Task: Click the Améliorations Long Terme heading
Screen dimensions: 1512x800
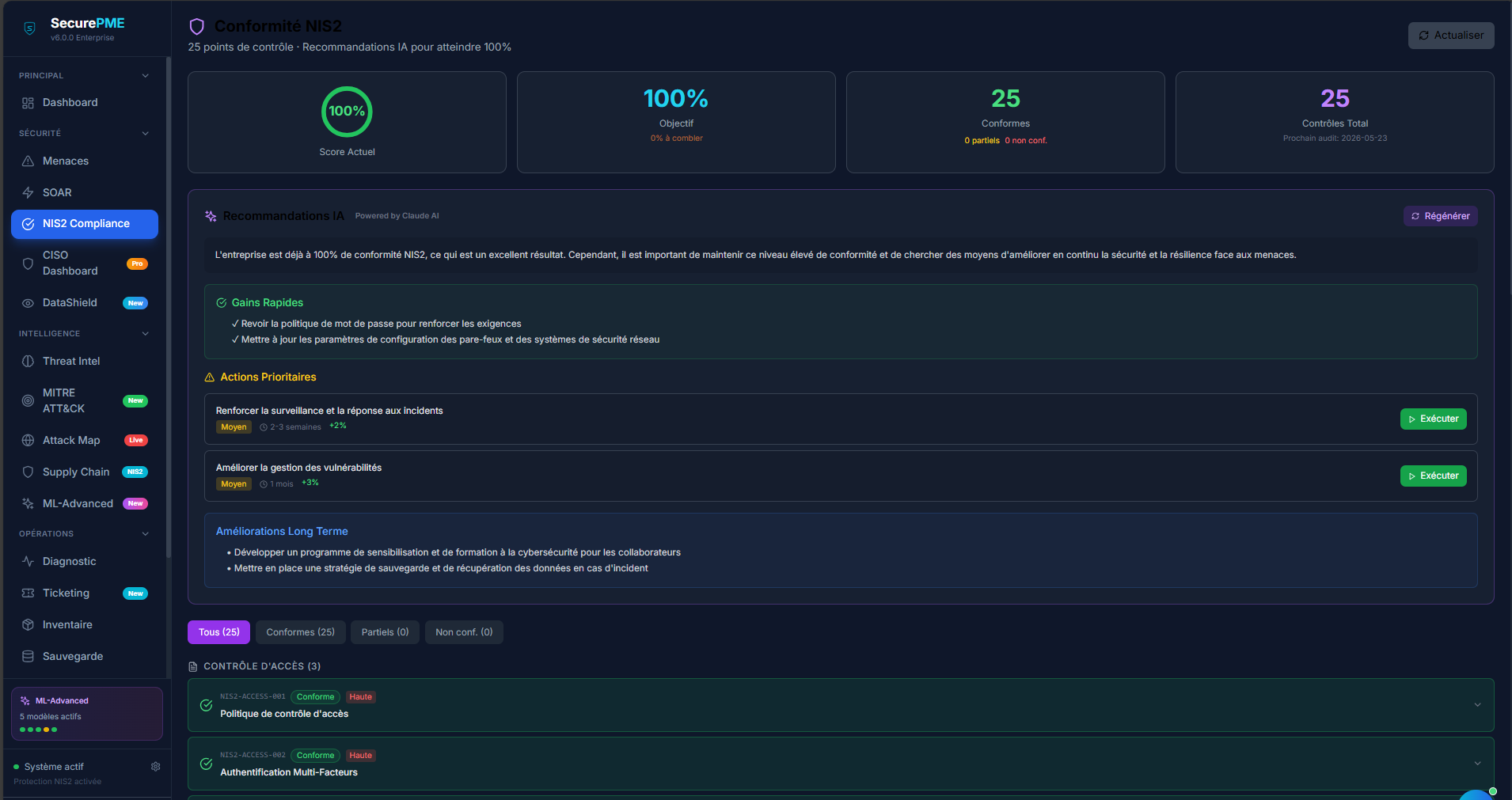Action: (x=282, y=532)
